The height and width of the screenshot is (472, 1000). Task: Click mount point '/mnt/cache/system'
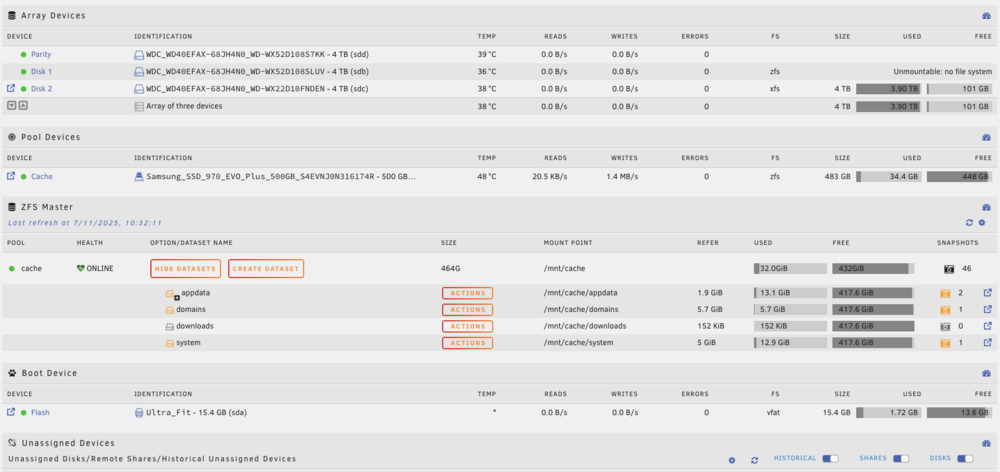coord(578,343)
